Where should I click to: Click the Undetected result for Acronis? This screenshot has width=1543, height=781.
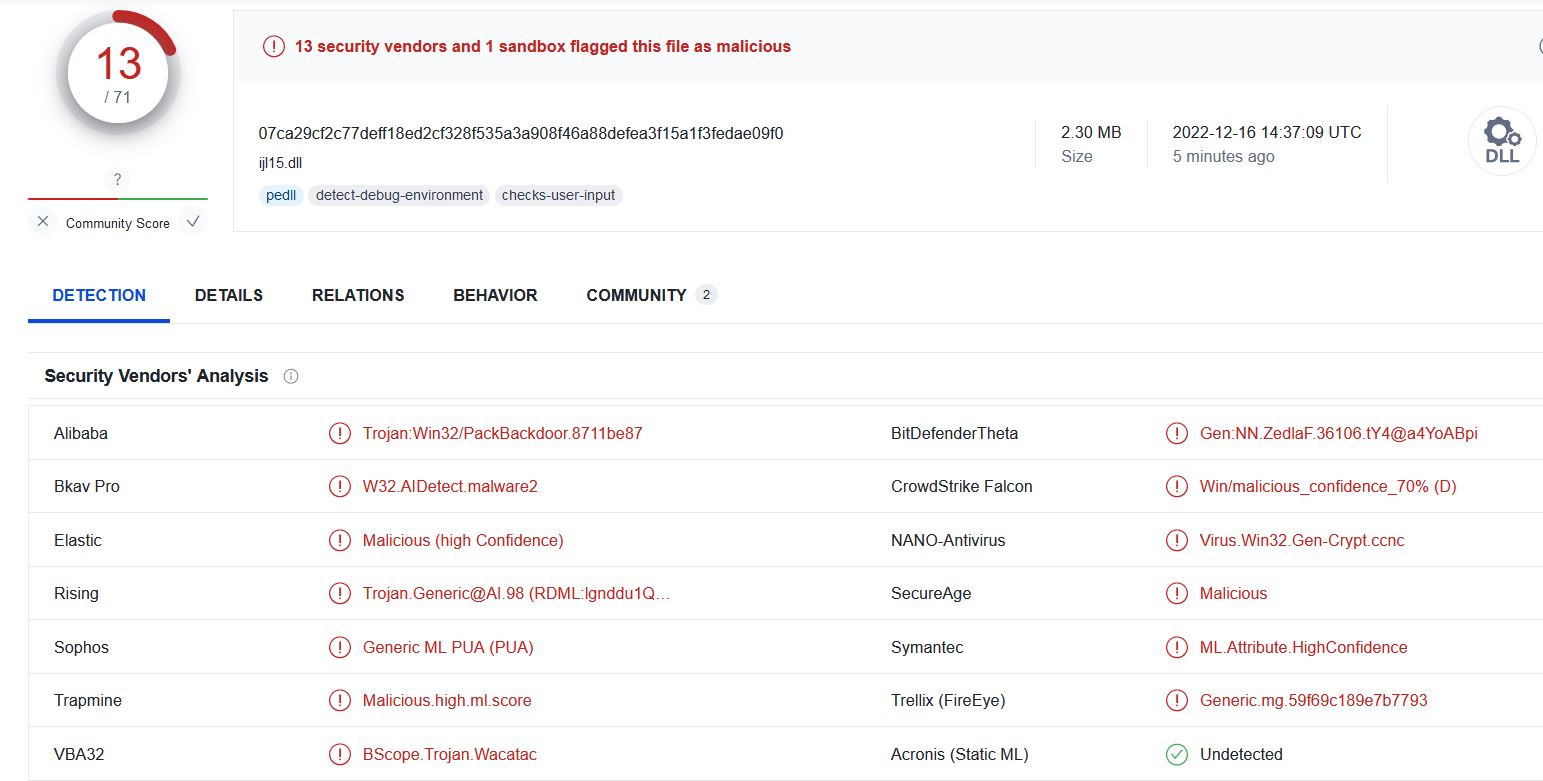point(1241,754)
